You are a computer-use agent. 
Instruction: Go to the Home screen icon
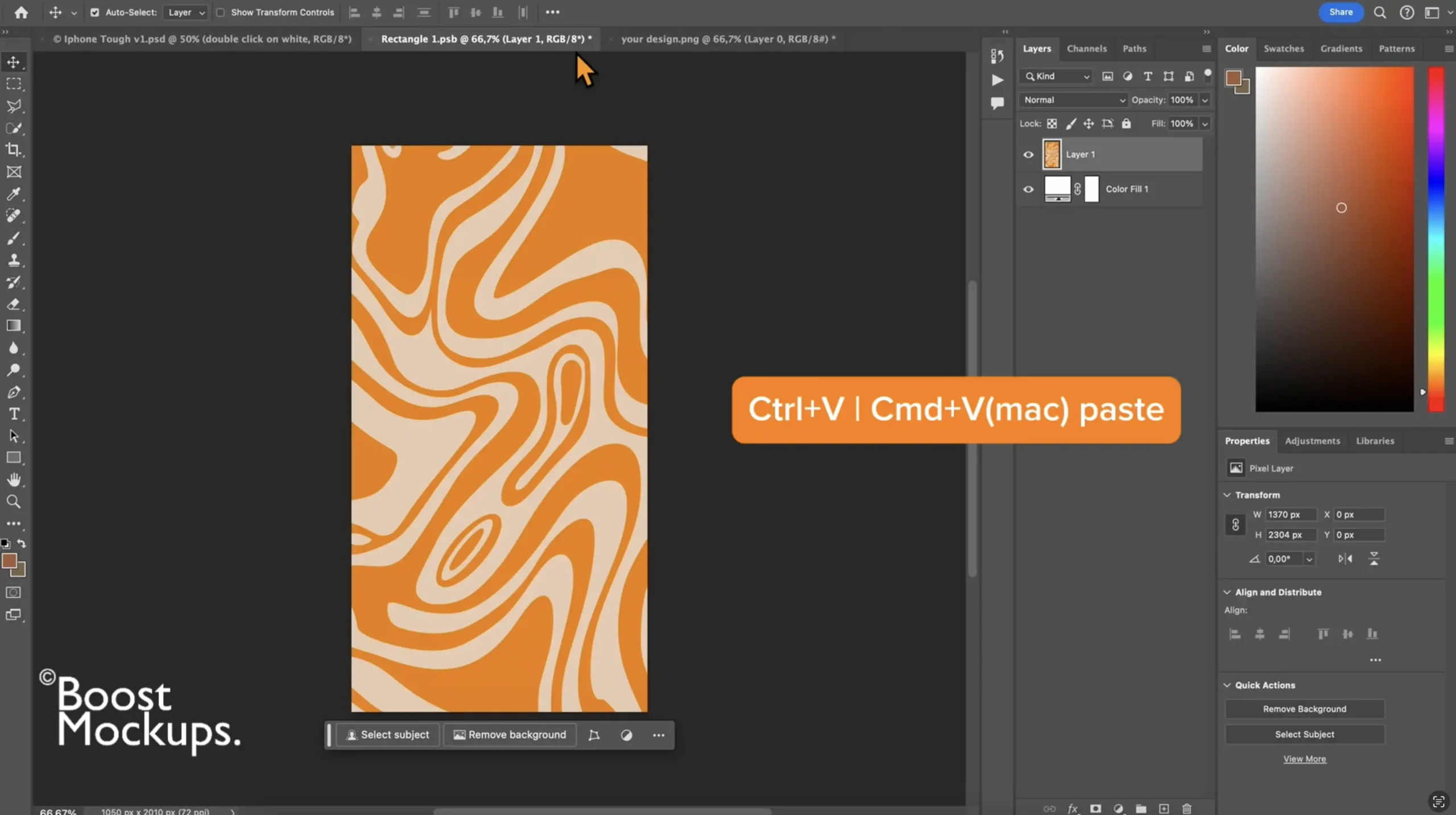pyautogui.click(x=21, y=13)
